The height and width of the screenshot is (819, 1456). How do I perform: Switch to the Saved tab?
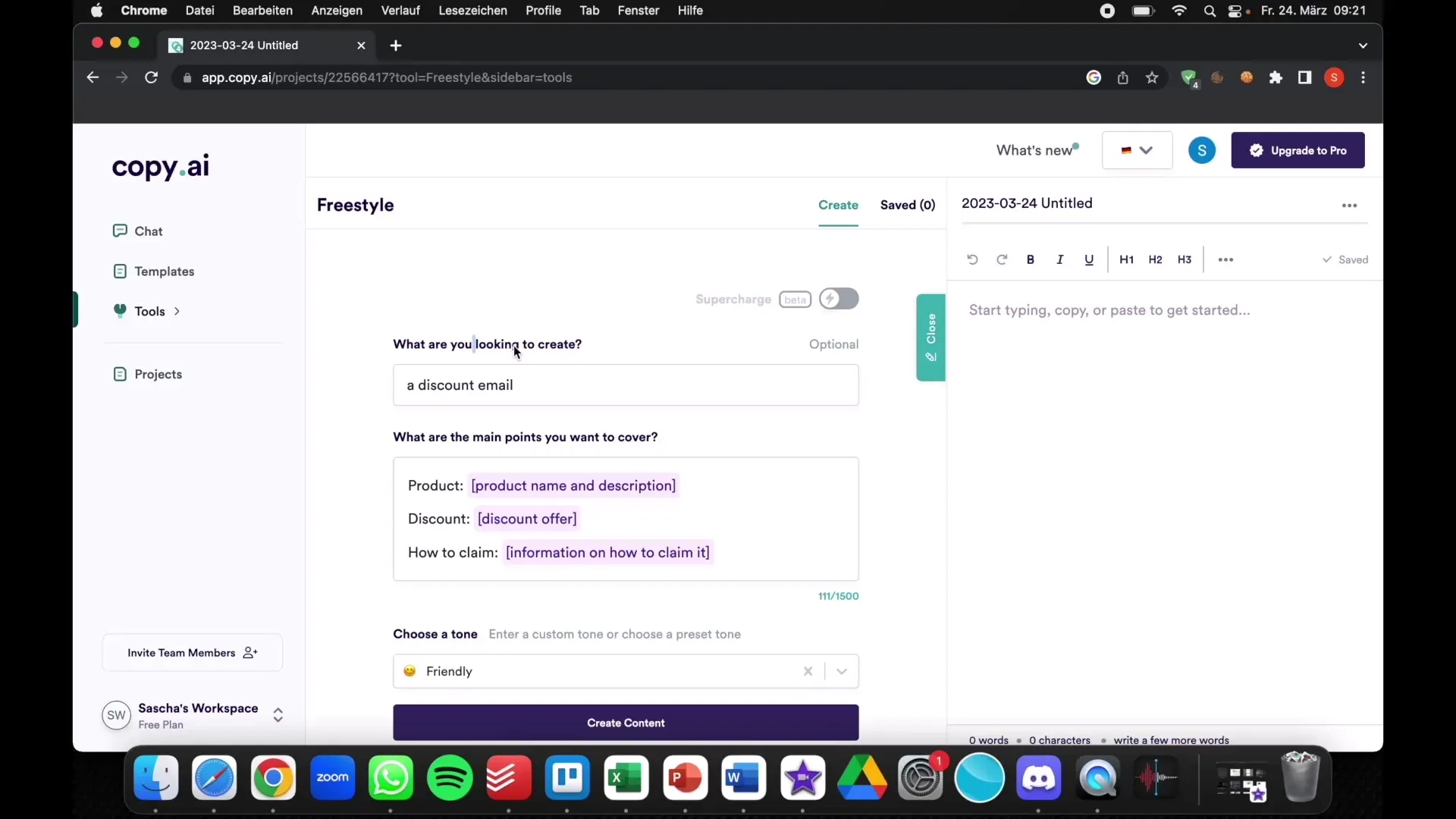click(907, 205)
